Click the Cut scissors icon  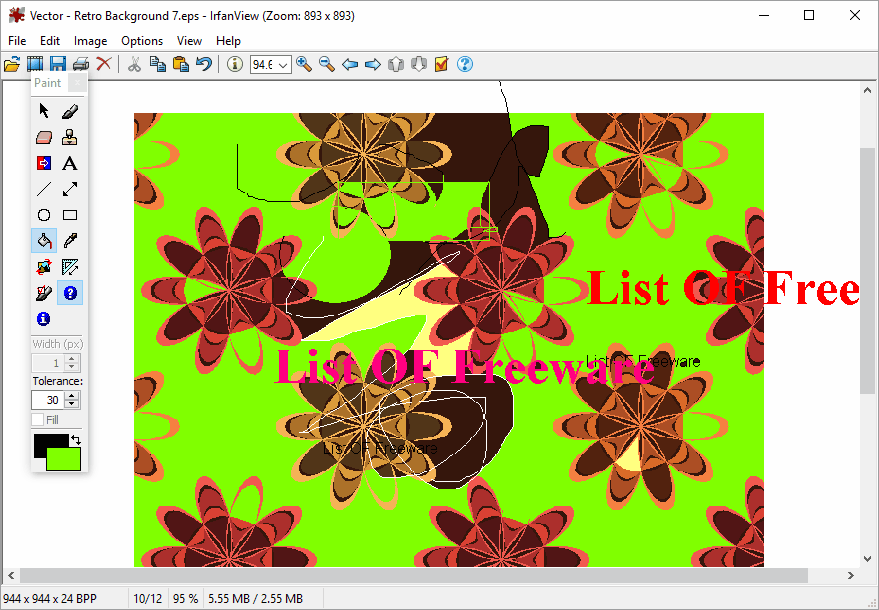click(134, 64)
